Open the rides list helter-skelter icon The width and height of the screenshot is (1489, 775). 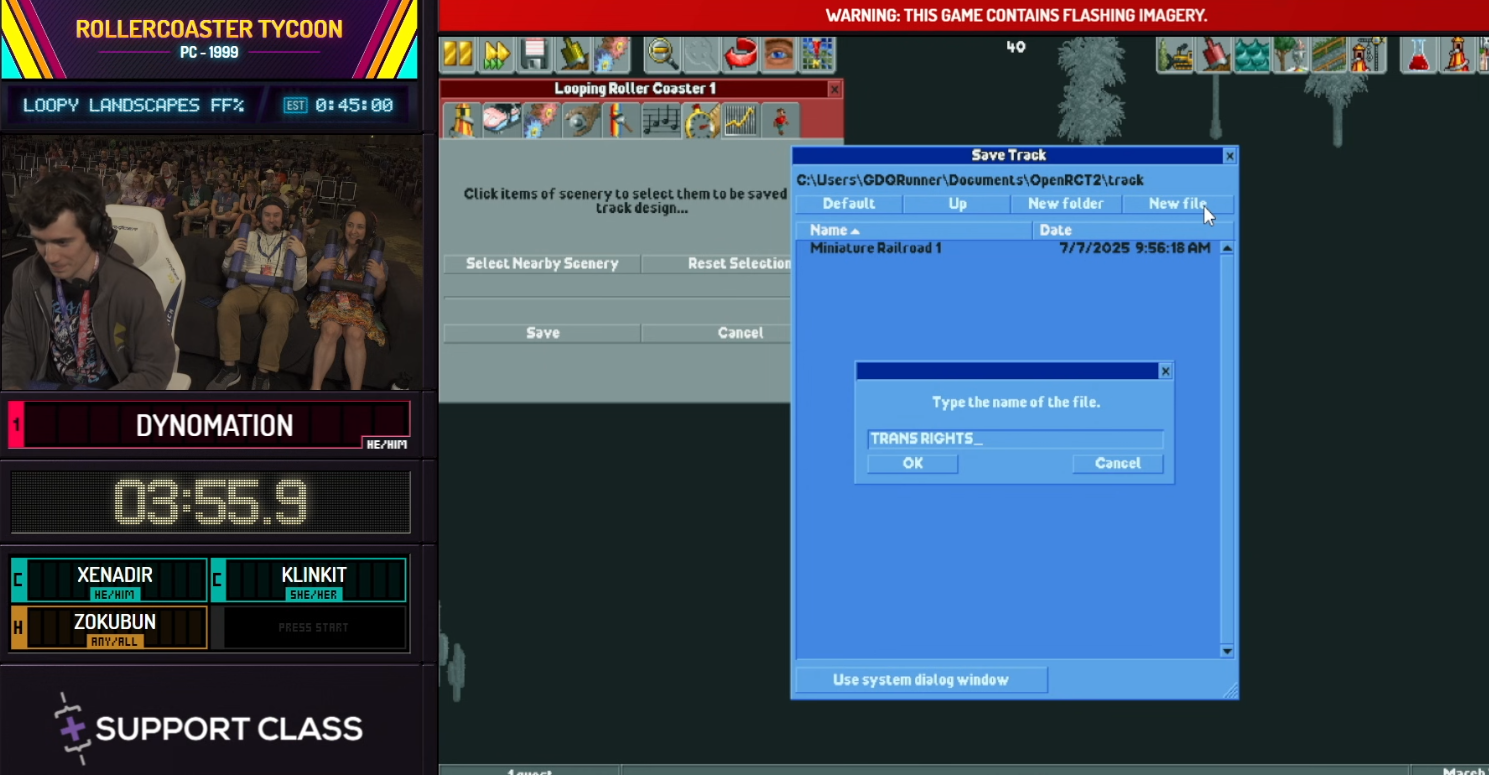tap(1458, 54)
